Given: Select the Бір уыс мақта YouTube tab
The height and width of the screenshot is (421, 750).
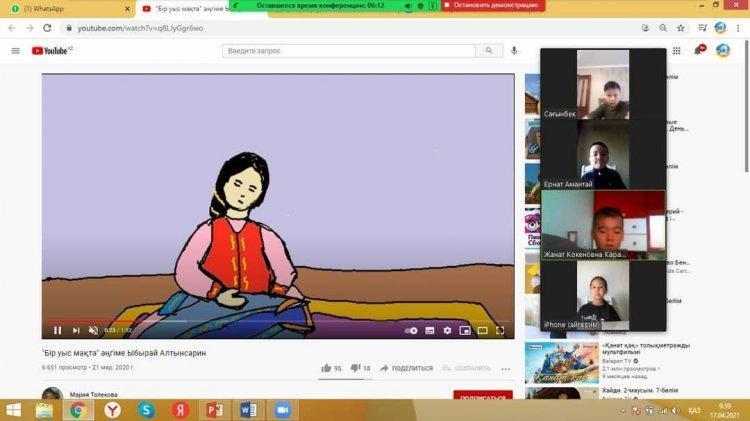Looking at the screenshot, I should pyautogui.click(x=186, y=9).
